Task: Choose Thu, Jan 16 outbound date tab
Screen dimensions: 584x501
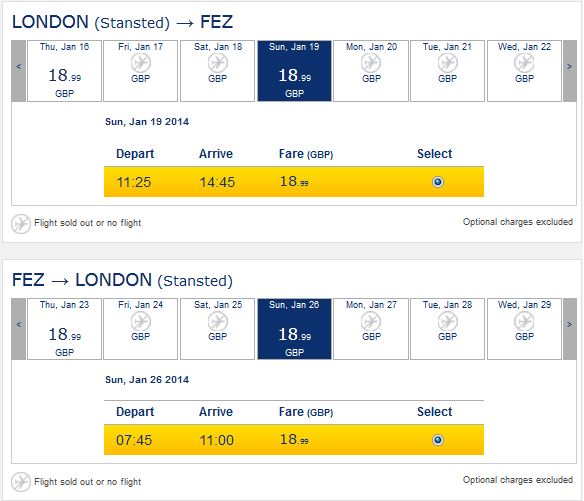Action: [64, 71]
